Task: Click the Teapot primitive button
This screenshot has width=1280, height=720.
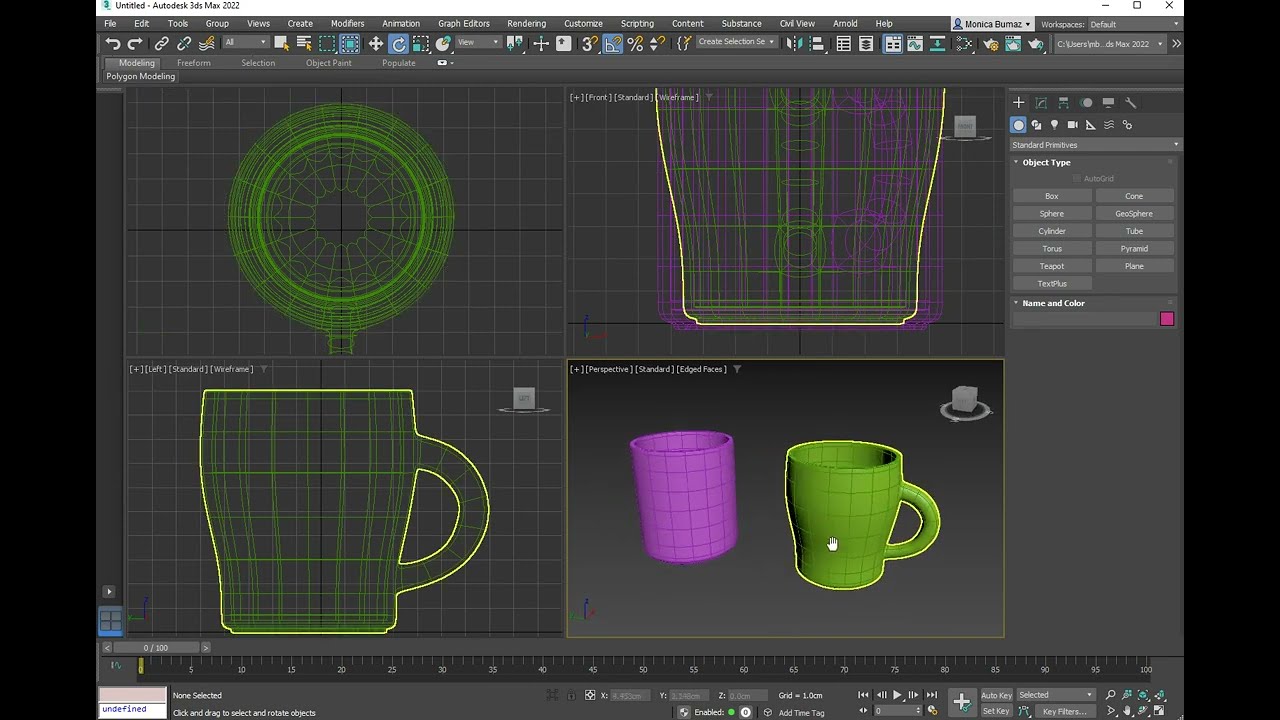Action: pyautogui.click(x=1052, y=266)
